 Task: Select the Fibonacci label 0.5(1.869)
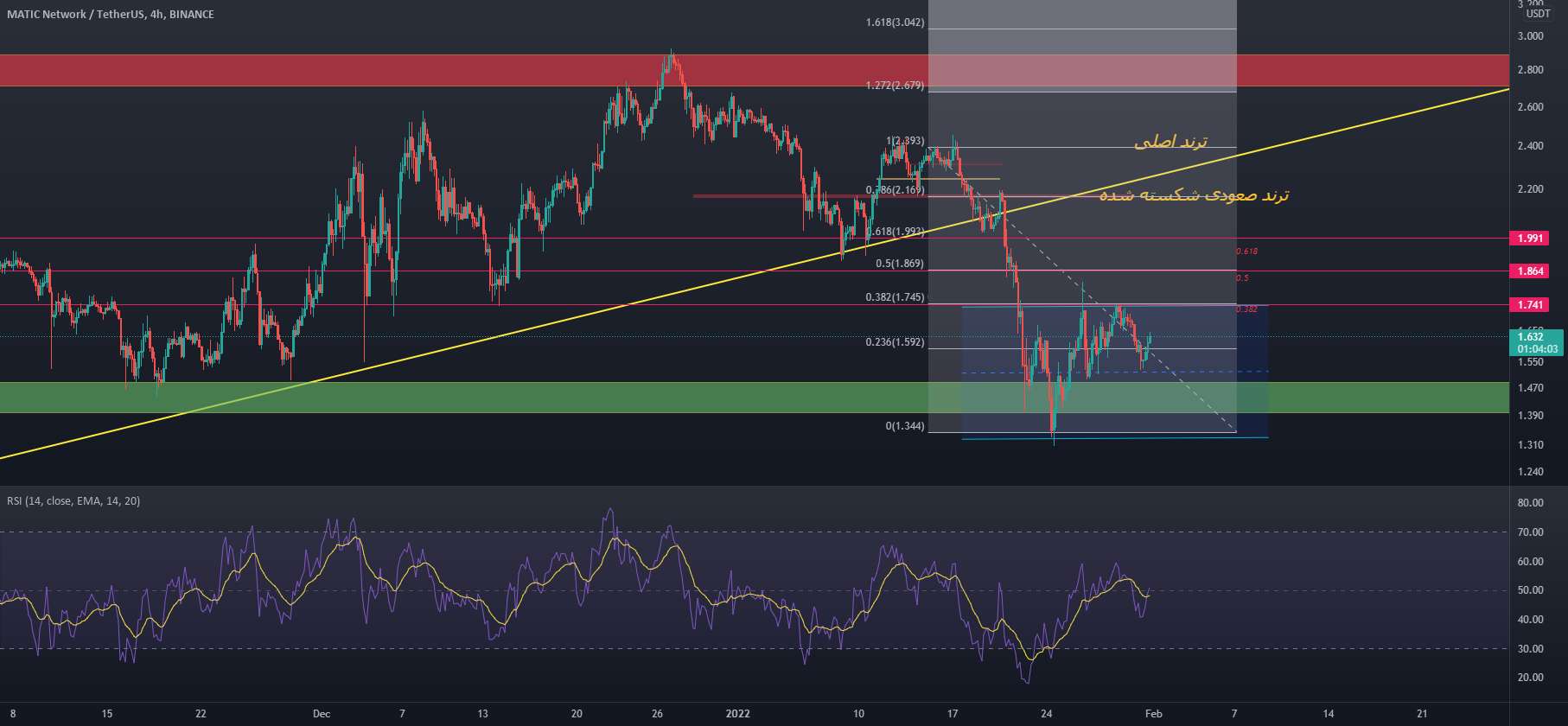[900, 264]
